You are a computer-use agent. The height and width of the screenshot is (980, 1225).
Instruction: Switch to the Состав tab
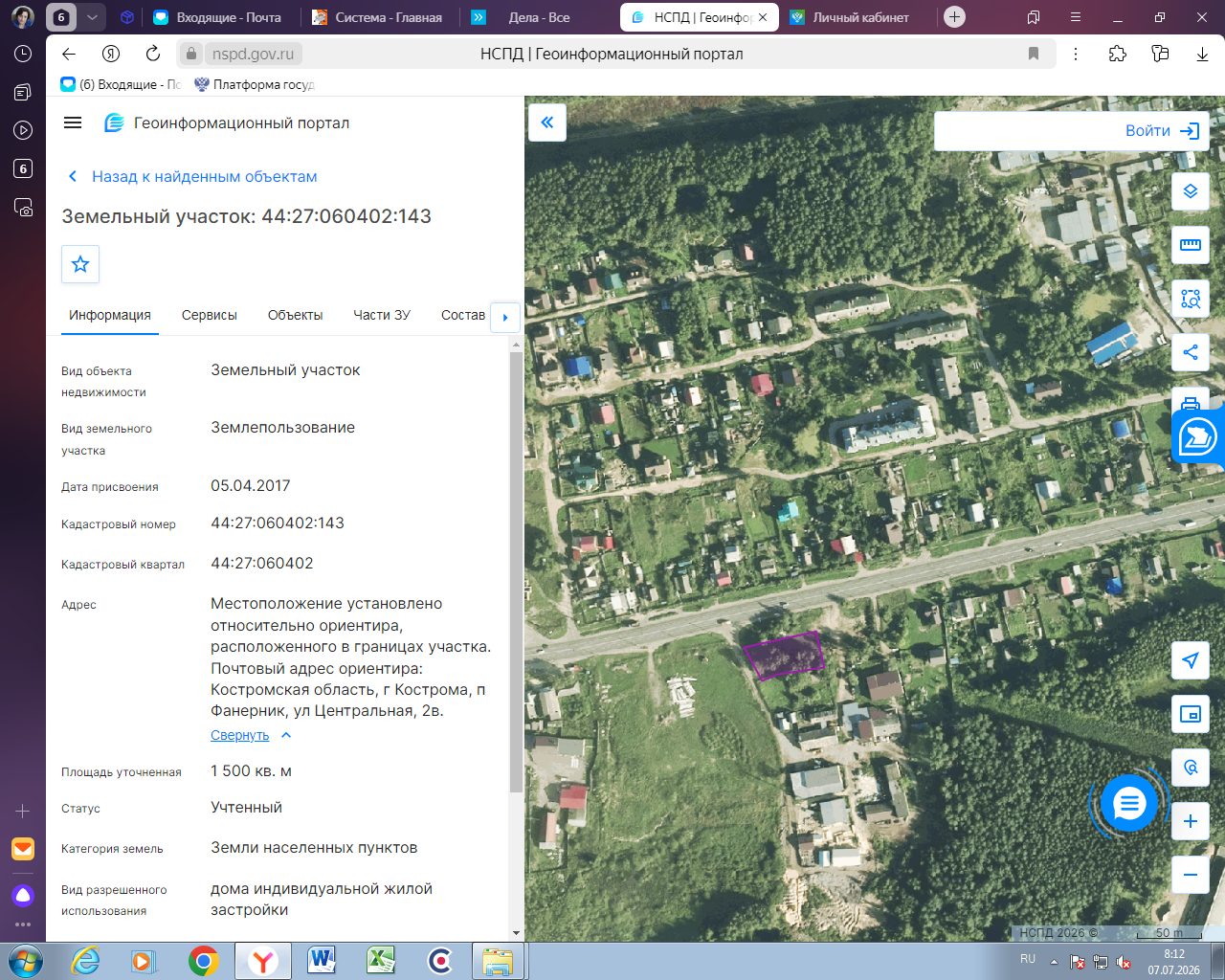[463, 315]
